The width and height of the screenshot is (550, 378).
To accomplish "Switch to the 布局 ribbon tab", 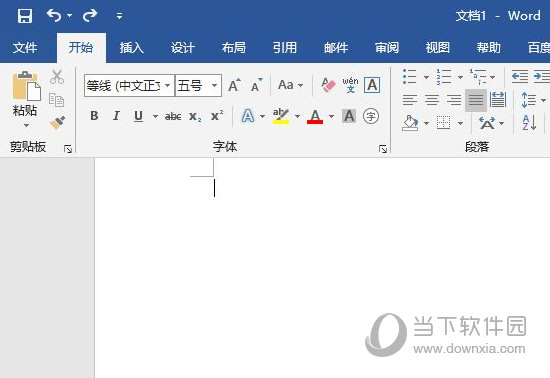I will (234, 47).
